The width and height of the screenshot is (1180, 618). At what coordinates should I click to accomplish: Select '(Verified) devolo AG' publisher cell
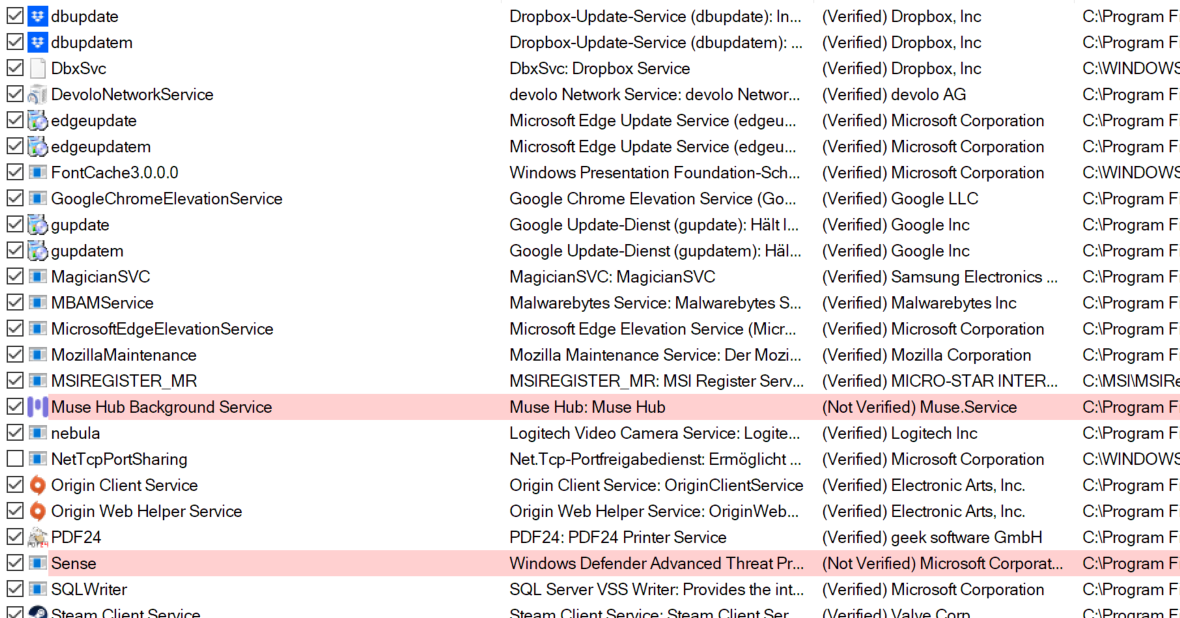pyautogui.click(x=894, y=95)
